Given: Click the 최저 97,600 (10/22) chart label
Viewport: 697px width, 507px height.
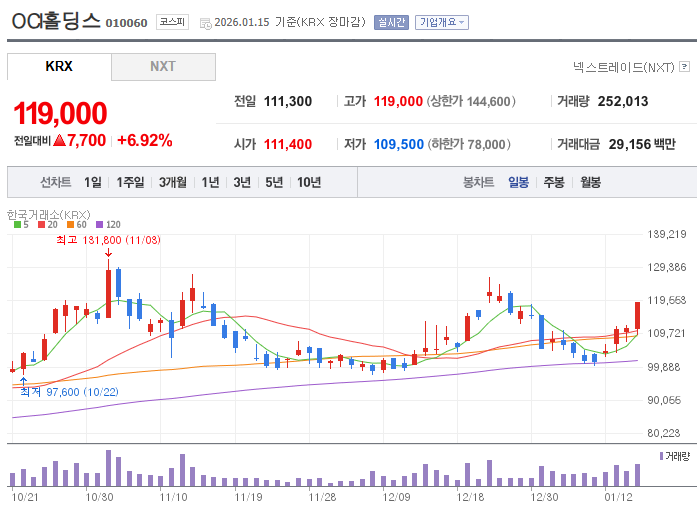Looking at the screenshot, I should [x=69, y=392].
